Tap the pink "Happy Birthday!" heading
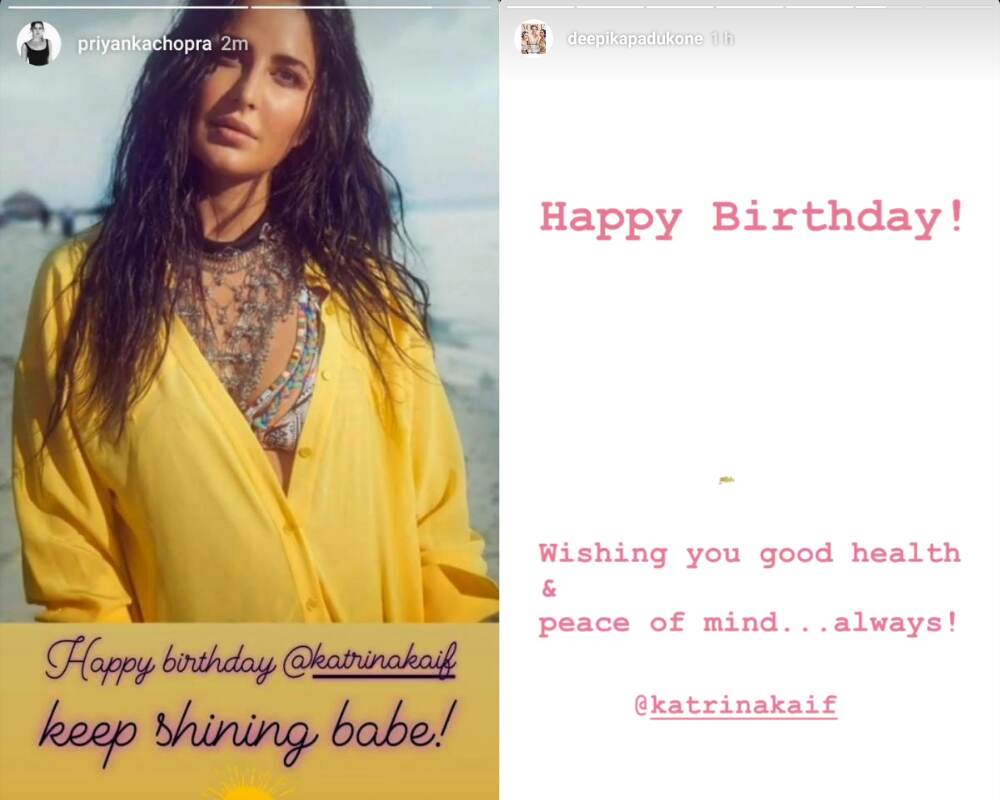Viewport: 1000px width, 800px height. click(752, 219)
